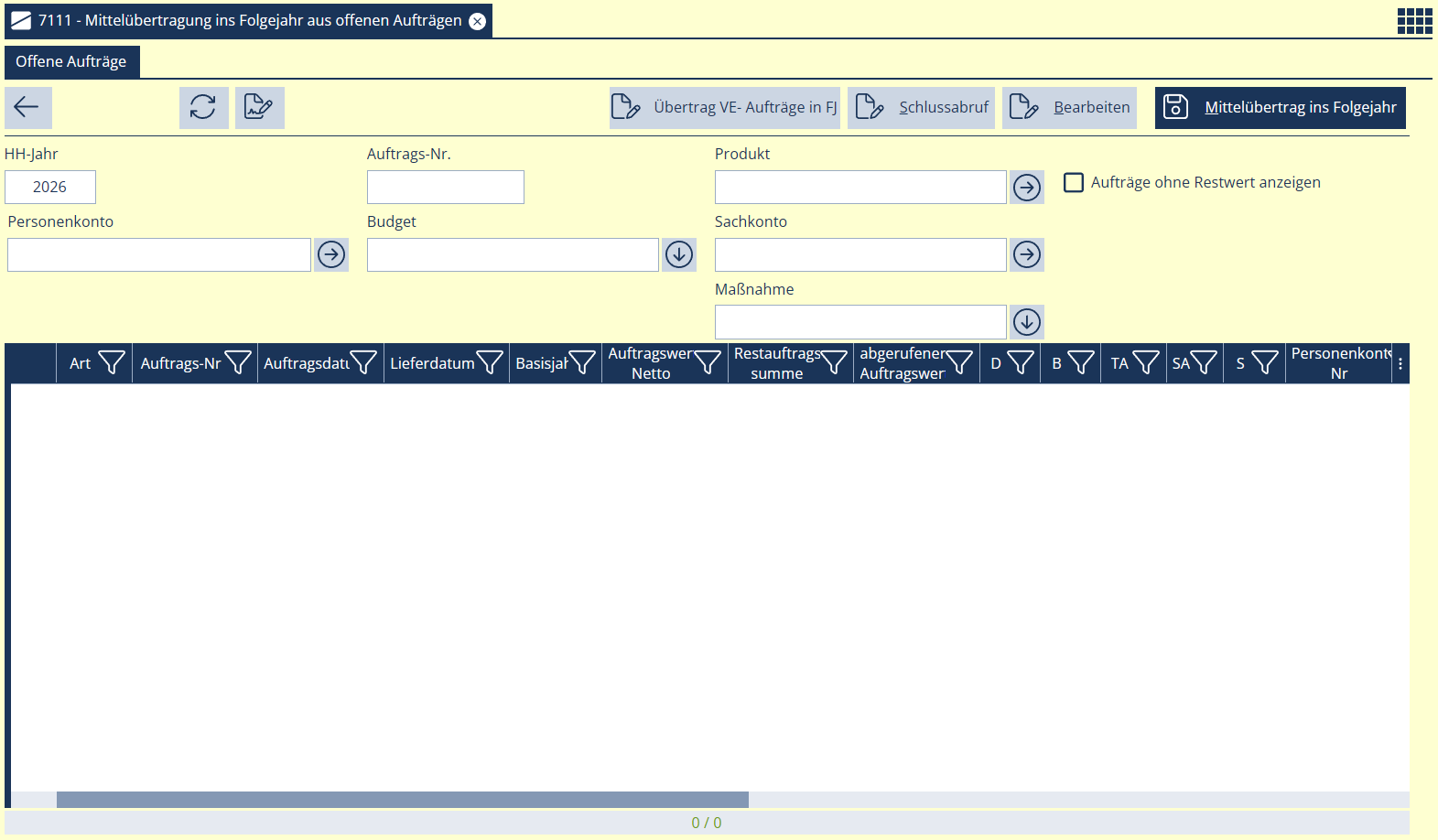Filter the Lieferdatum column
1438x840 pixels.
[490, 363]
